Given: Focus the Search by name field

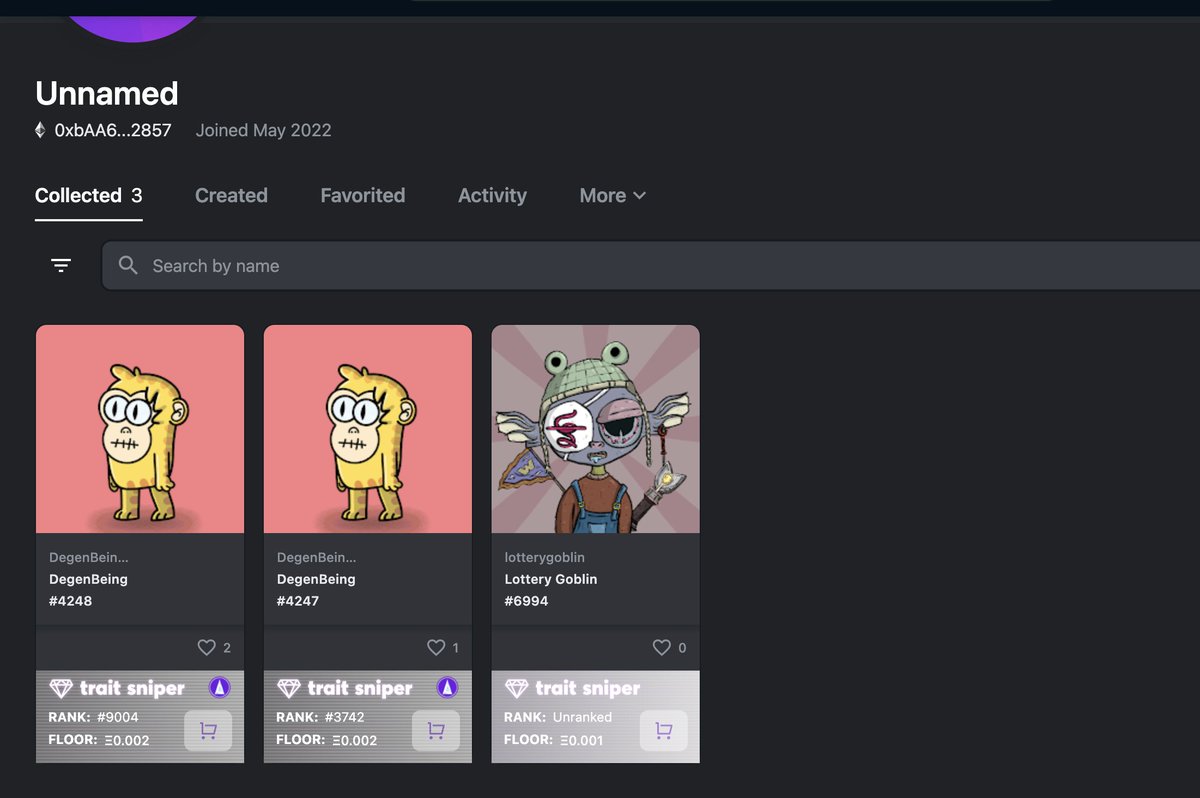Looking at the screenshot, I should tap(650, 266).
